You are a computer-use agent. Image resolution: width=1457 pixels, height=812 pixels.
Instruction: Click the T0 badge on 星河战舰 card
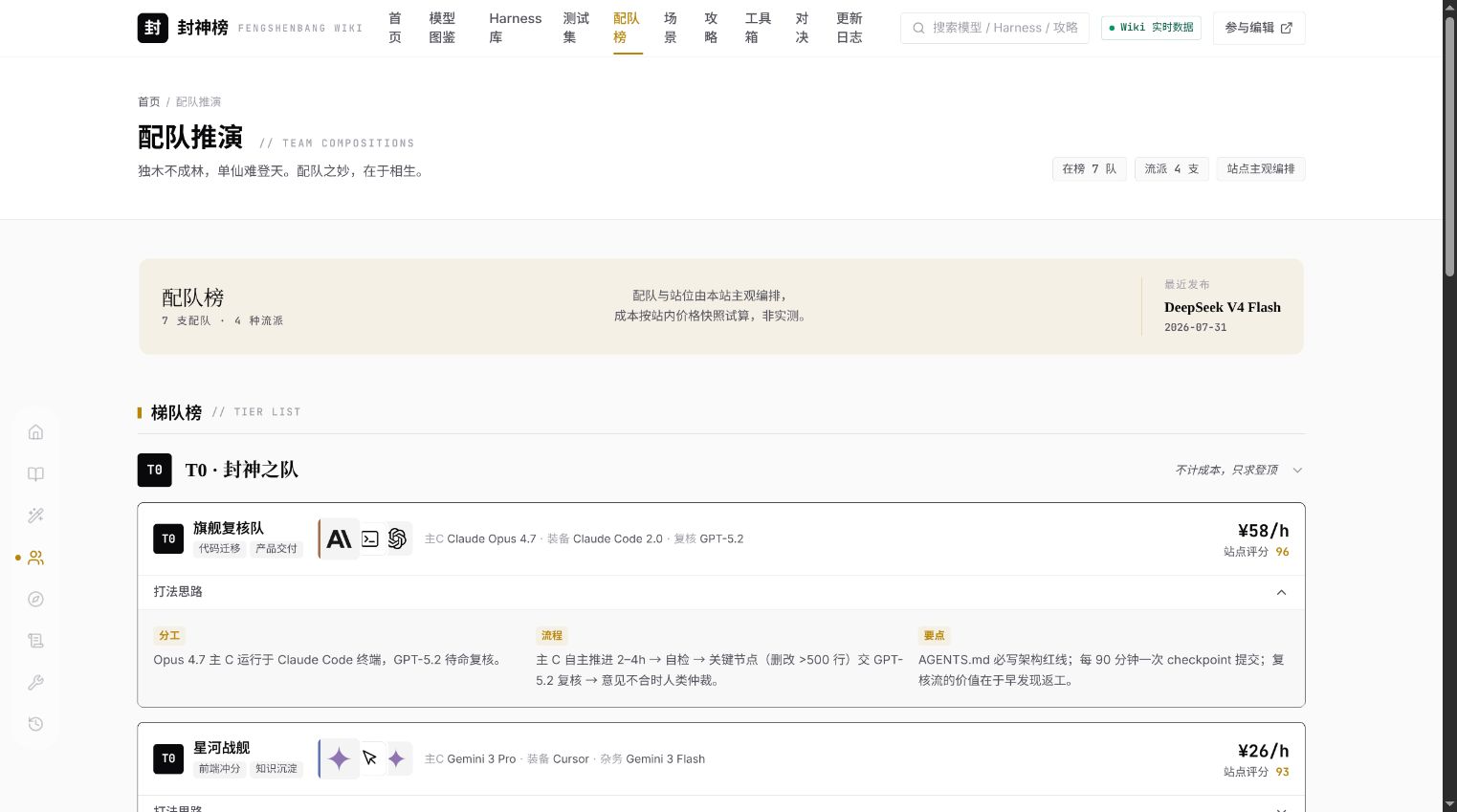coord(168,758)
